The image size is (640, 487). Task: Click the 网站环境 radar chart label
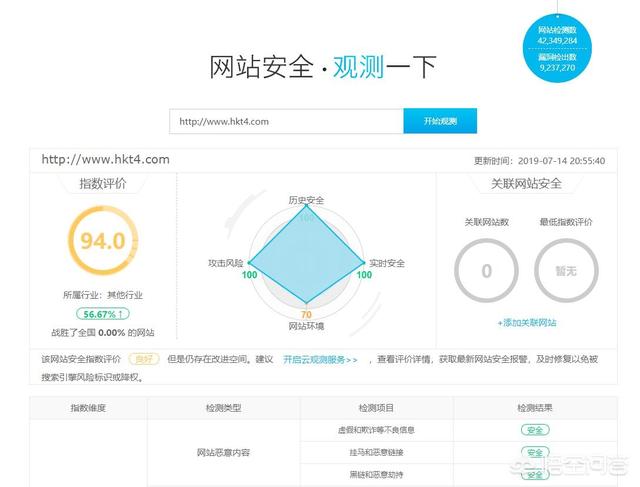[x=306, y=326]
